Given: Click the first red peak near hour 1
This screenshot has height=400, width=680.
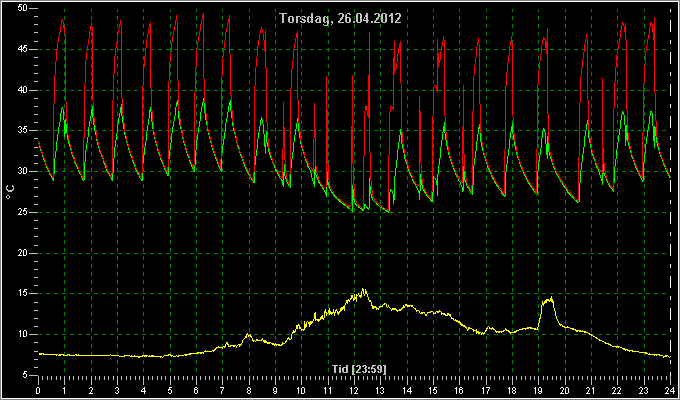Looking at the screenshot, I should point(63,20).
